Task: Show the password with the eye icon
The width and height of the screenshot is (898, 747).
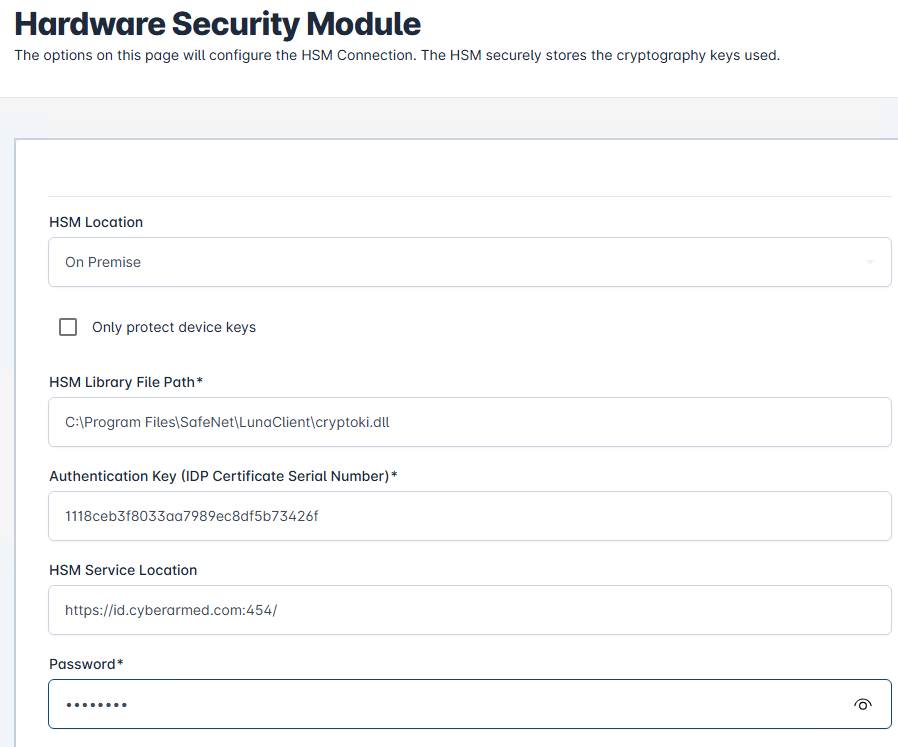Action: pos(862,704)
